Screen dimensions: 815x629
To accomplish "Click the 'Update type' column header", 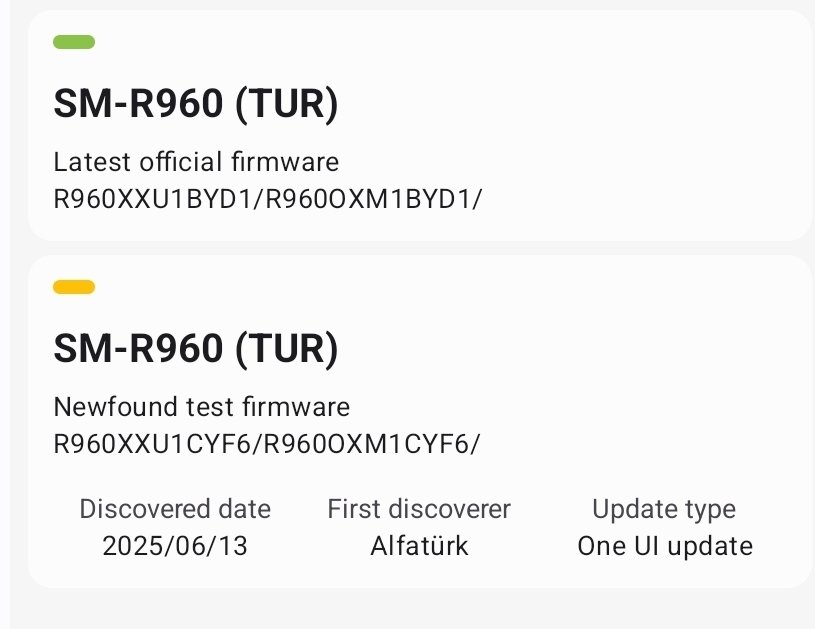I will tap(665, 509).
